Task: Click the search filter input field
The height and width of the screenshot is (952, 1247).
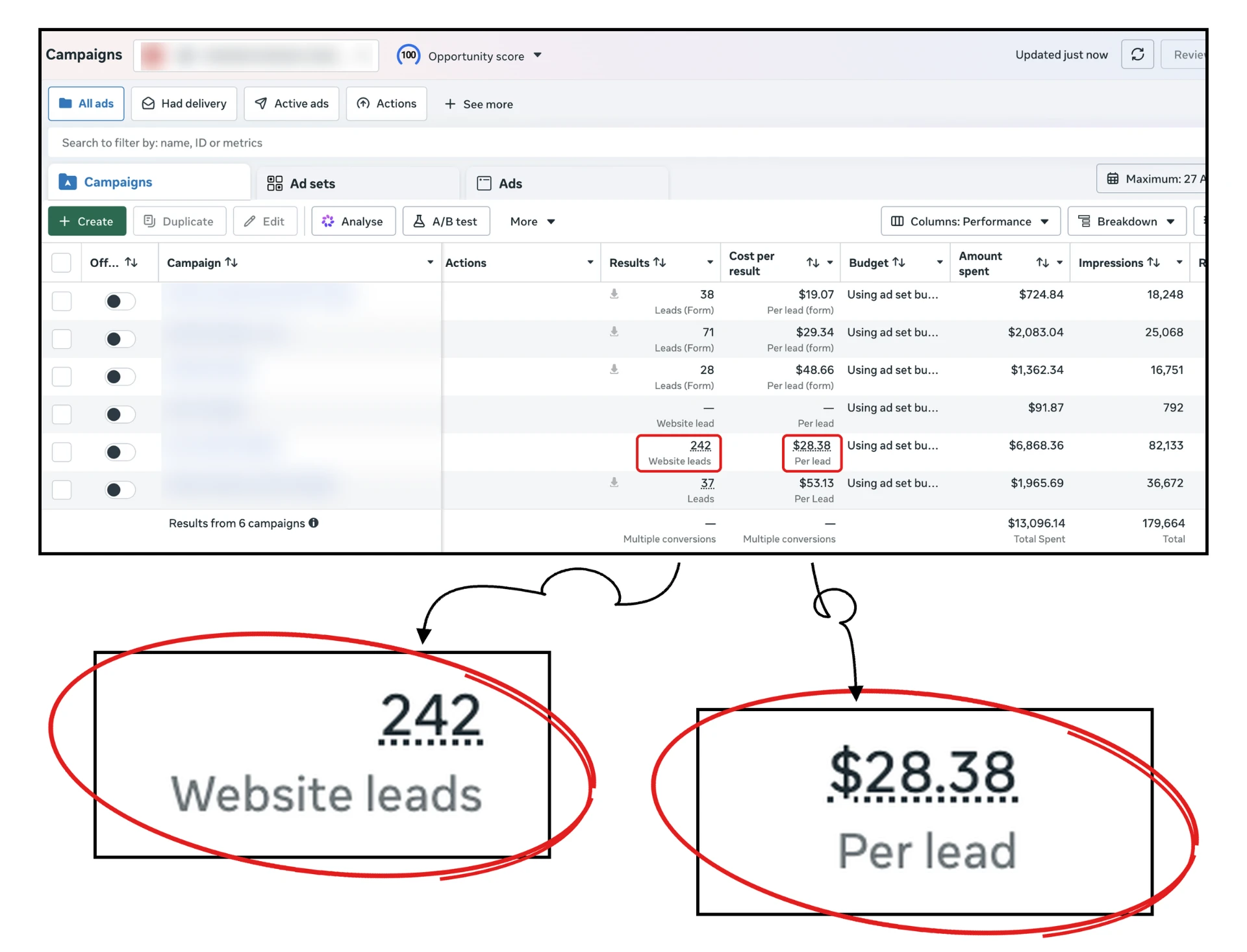Action: point(625,143)
